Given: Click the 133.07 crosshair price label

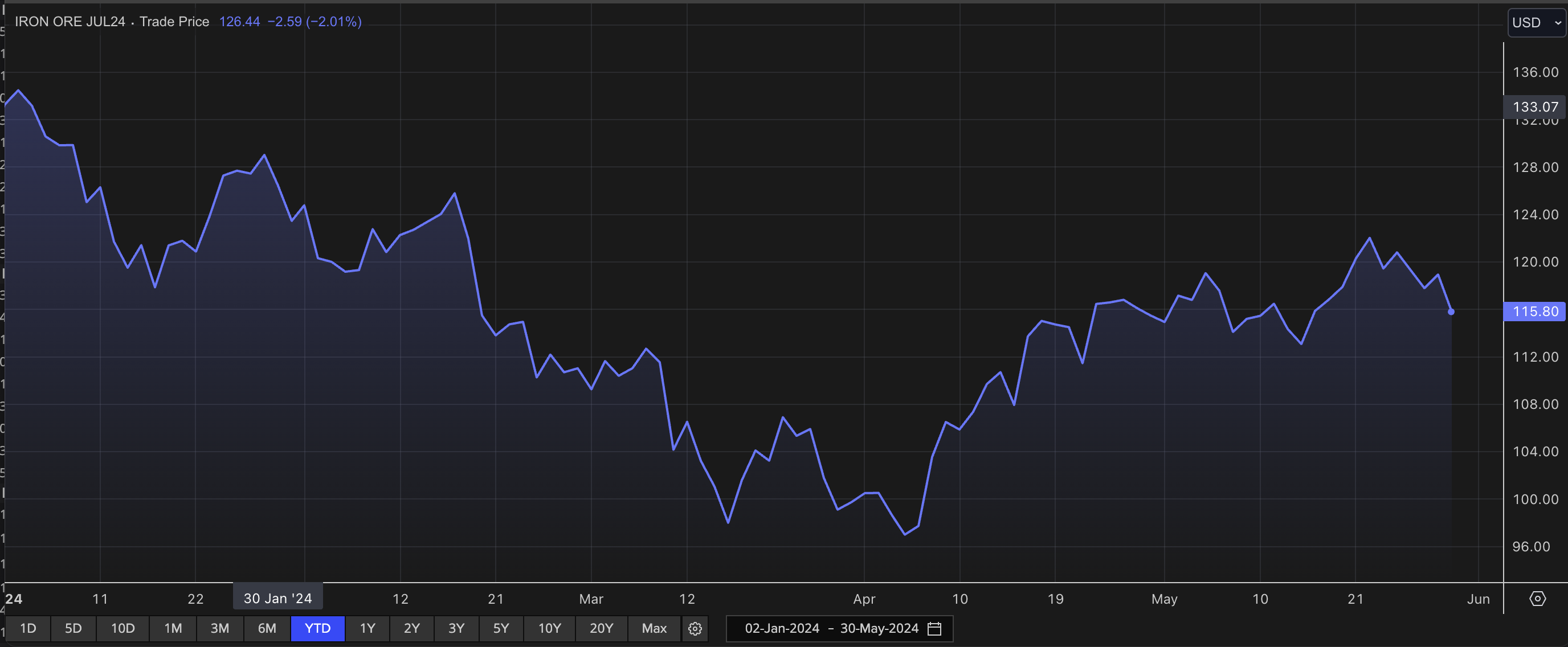Looking at the screenshot, I should click(x=1534, y=107).
